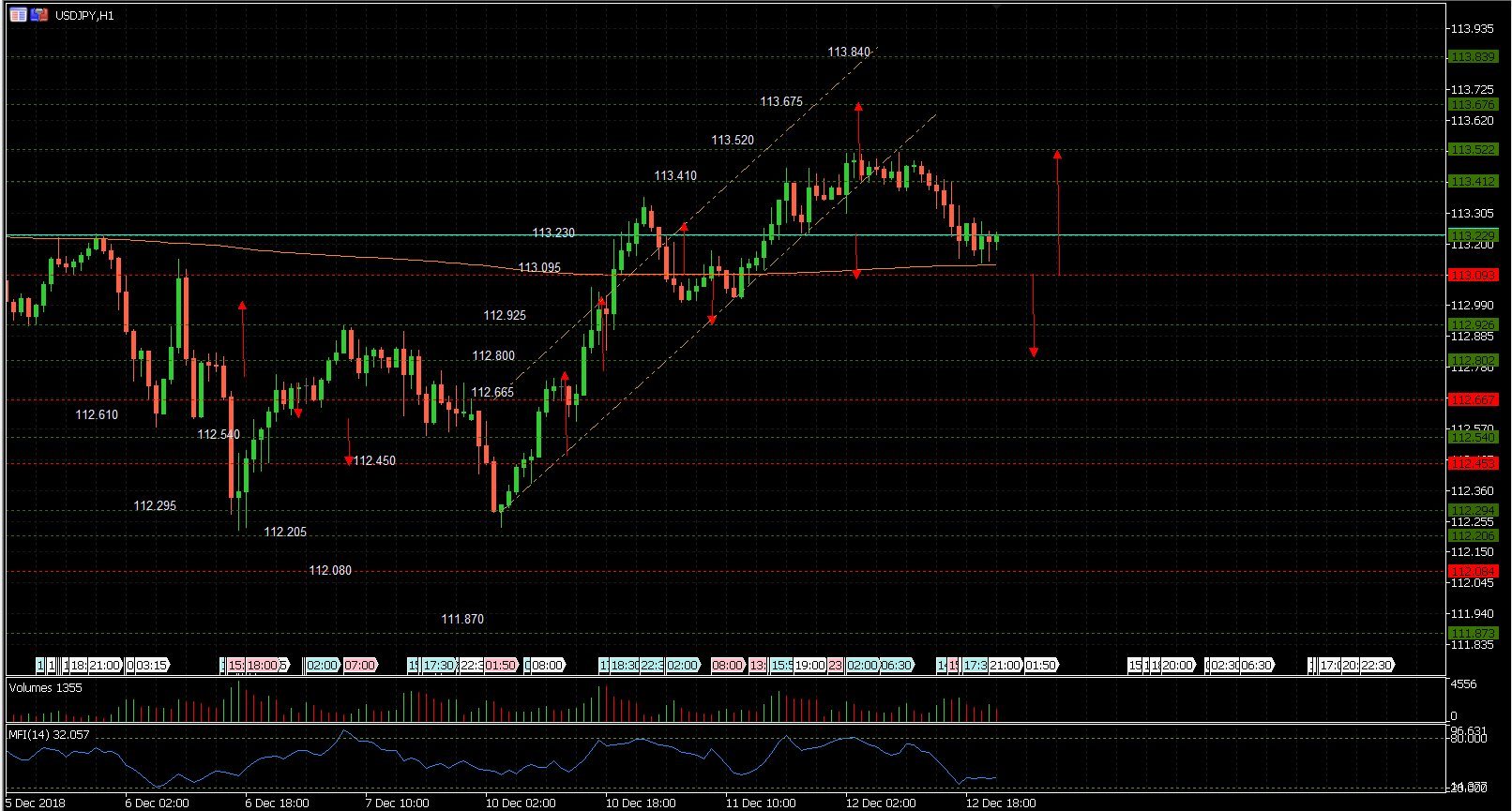Select the green 113.839 price level tag
Viewport: 1512px width, 811px height.
(x=1473, y=56)
